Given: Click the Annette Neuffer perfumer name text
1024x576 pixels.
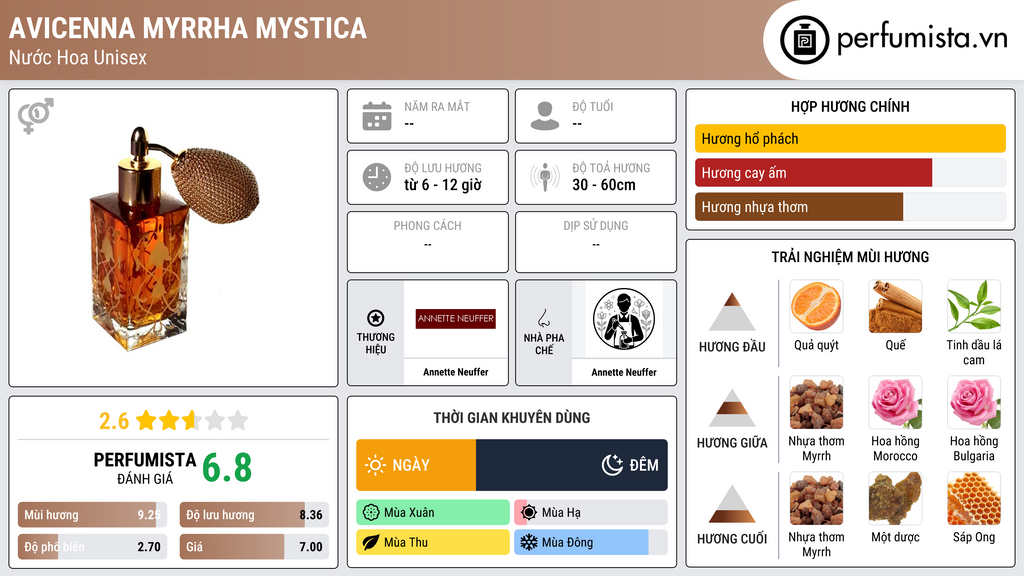Looking at the screenshot, I should [624, 372].
